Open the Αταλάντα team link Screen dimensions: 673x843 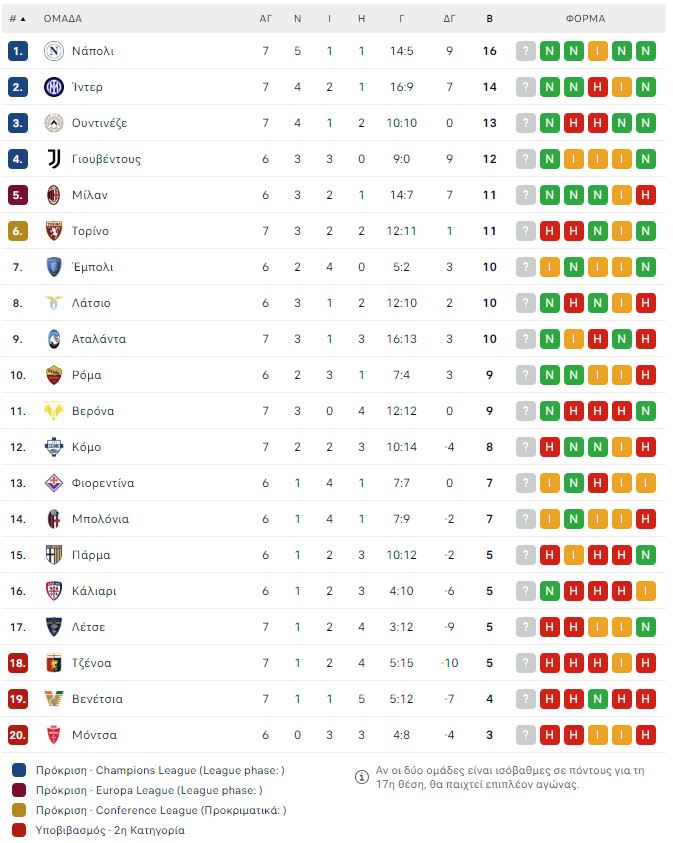pyautogui.click(x=98, y=339)
